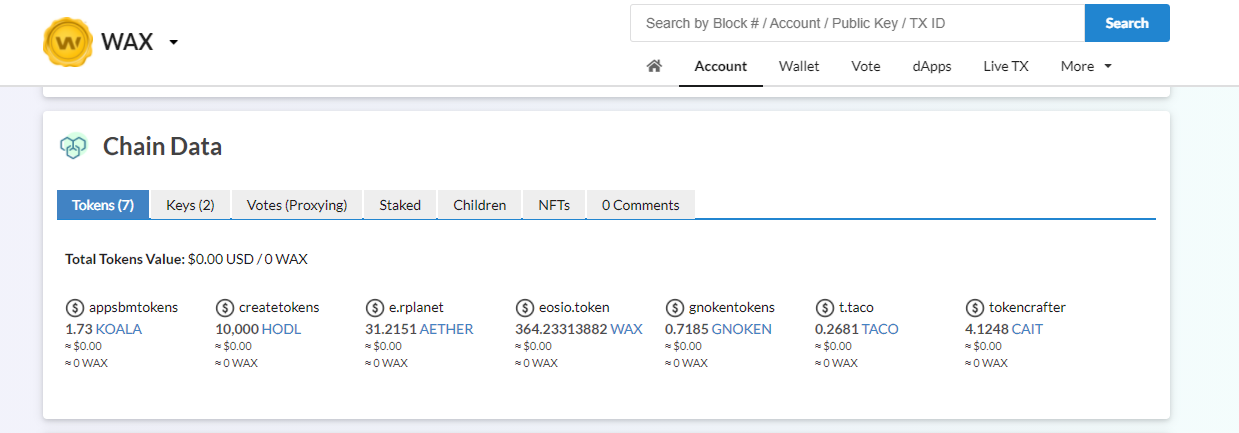Click the home icon in navigation
Viewport: 1239px width, 433px height.
[654, 66]
